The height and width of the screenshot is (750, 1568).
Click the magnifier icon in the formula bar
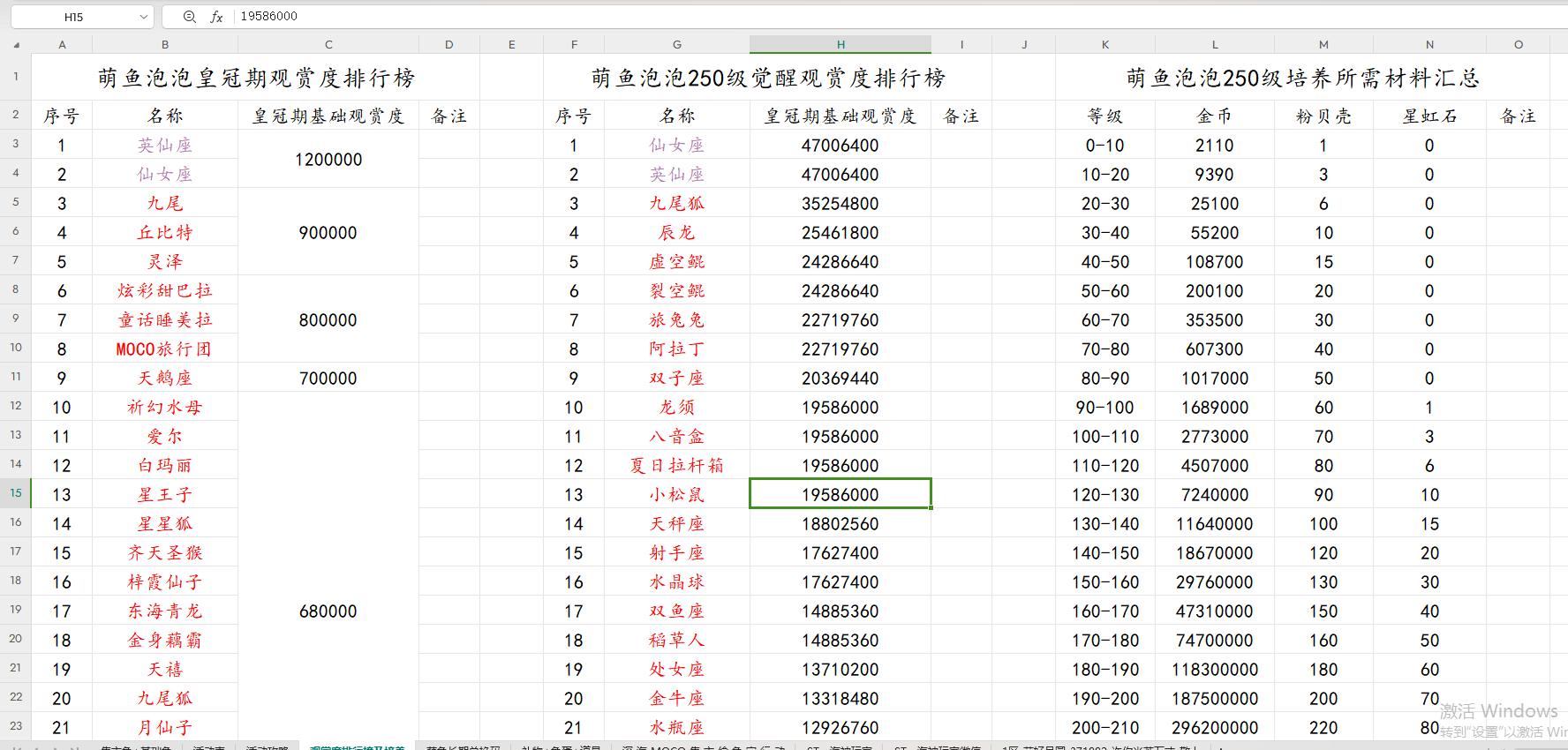point(190,17)
